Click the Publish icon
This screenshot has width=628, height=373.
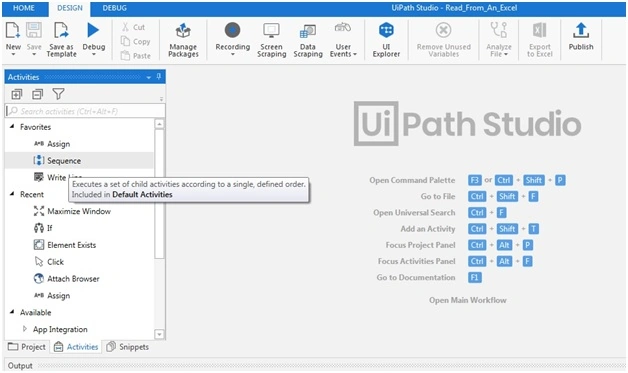[x=581, y=30]
